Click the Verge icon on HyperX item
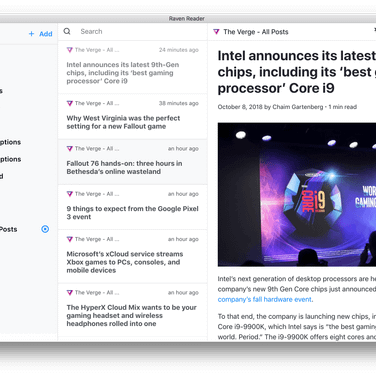Image resolution: width=376 pixels, height=376 pixels. pos(70,293)
